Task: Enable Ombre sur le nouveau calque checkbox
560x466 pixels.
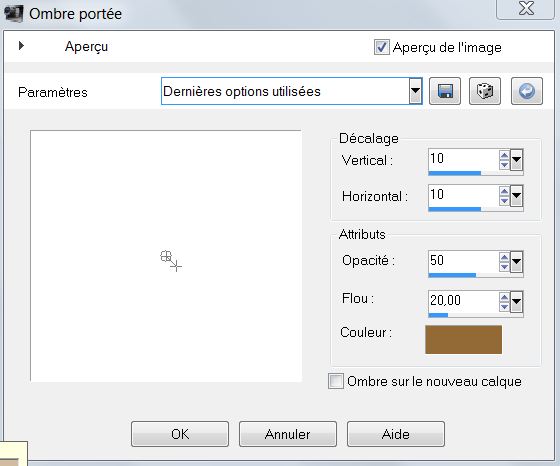Action: point(336,381)
